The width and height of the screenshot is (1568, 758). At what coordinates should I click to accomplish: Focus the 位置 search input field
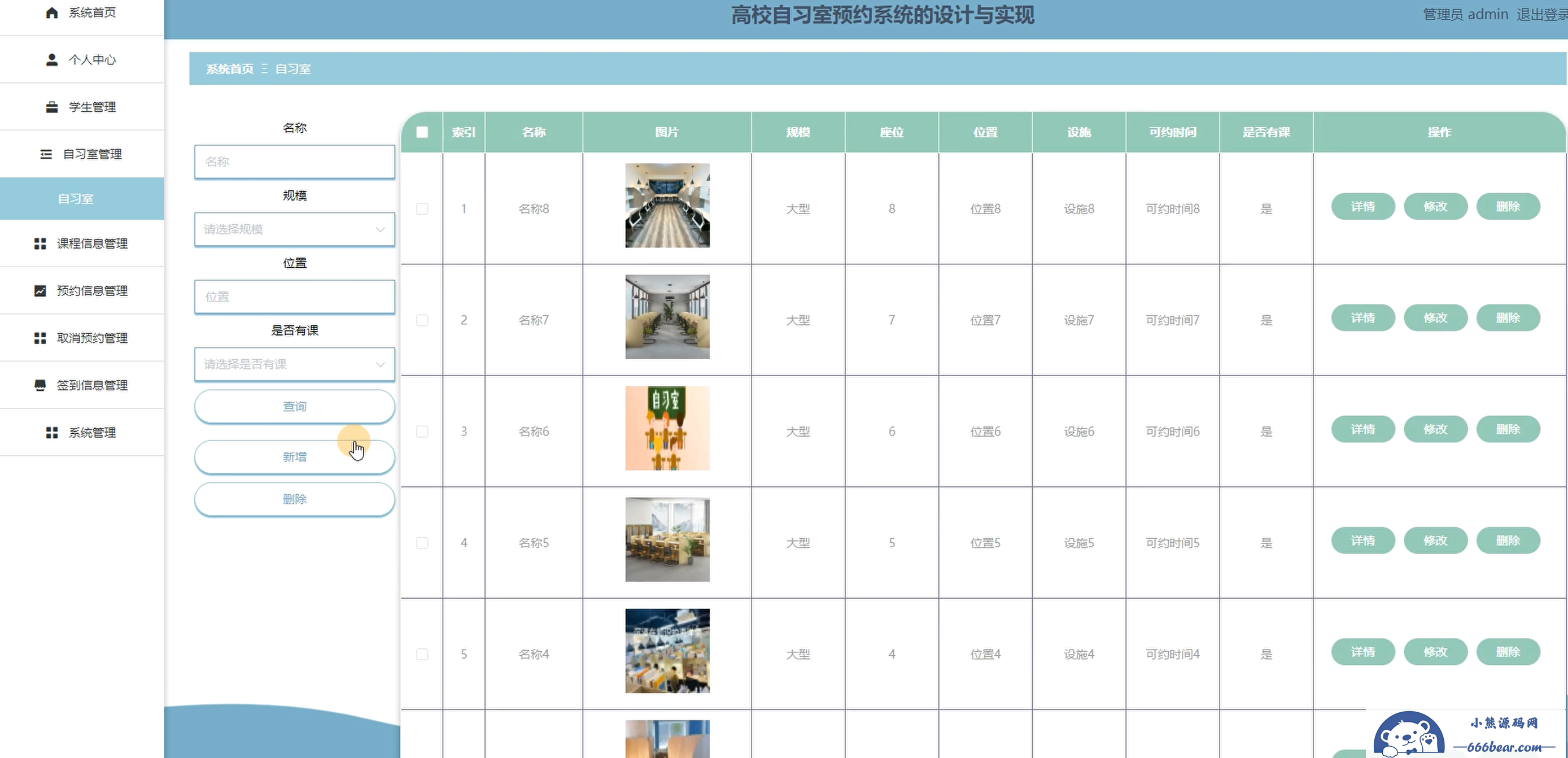click(295, 297)
